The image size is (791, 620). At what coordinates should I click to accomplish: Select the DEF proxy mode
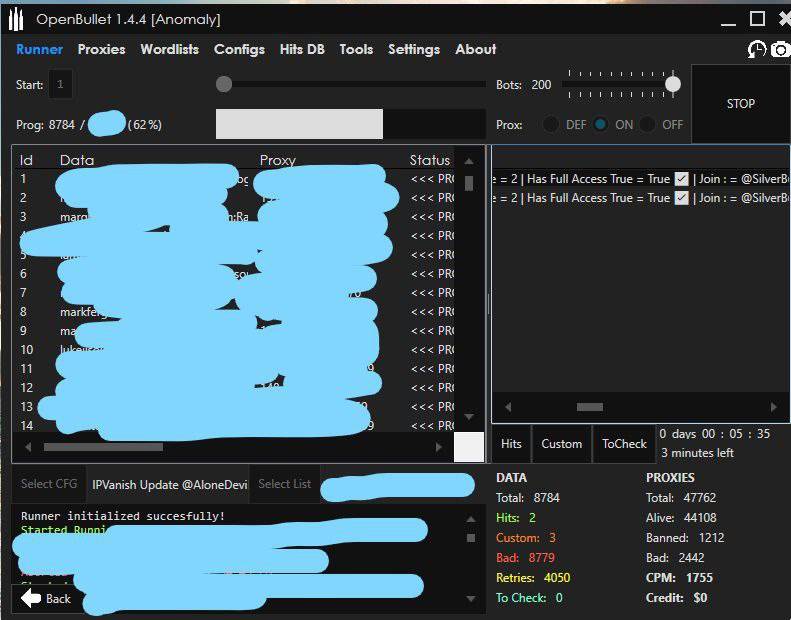(x=550, y=124)
